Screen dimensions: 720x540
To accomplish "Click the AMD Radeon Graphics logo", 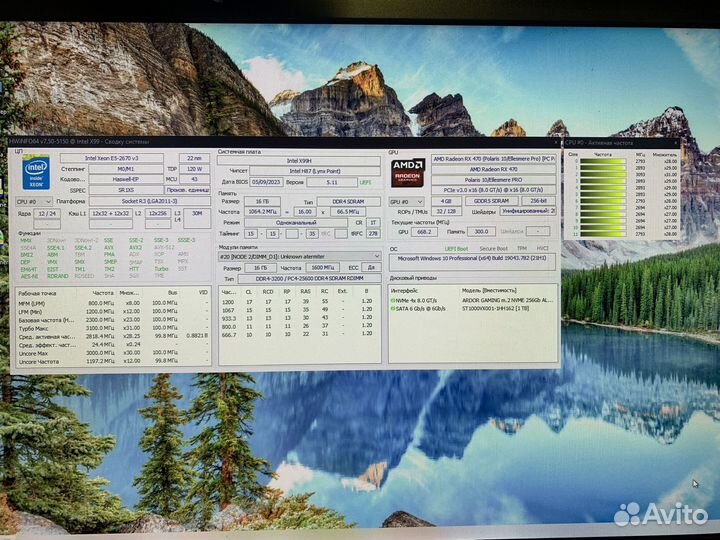I will pyautogui.click(x=406, y=172).
